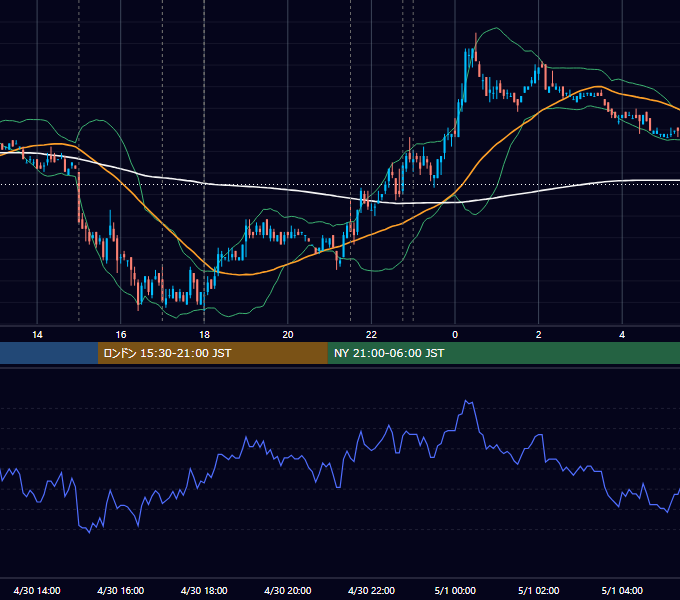Click the 5/1 02:00 date label
The image size is (680, 600).
point(539,590)
